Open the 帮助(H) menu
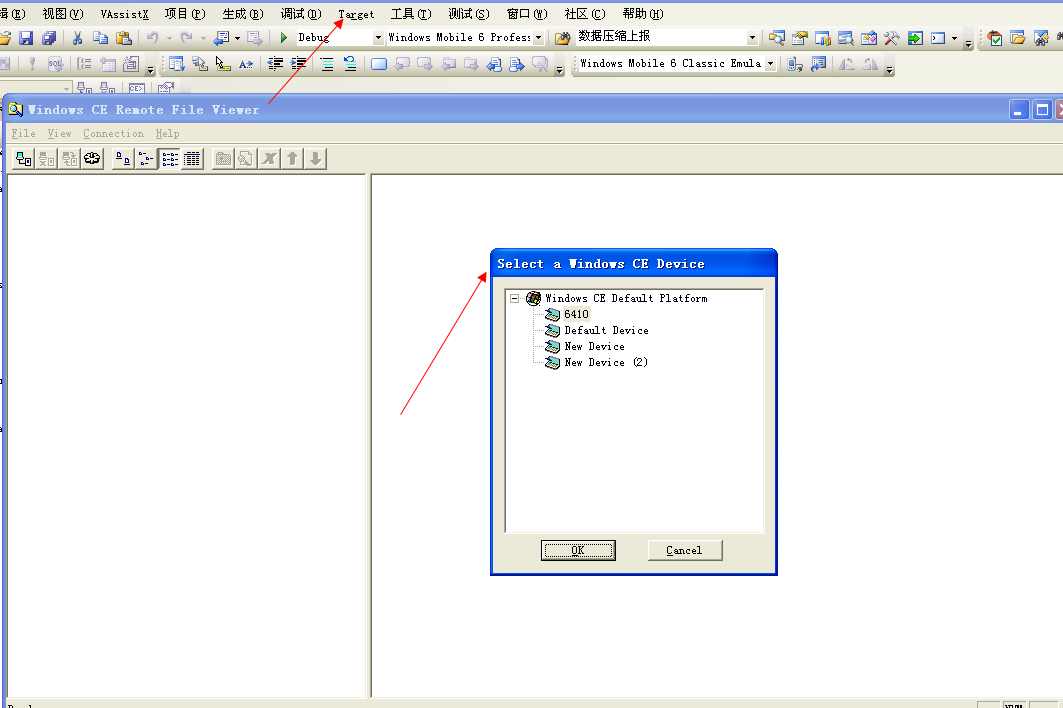The height and width of the screenshot is (708, 1063). [643, 14]
